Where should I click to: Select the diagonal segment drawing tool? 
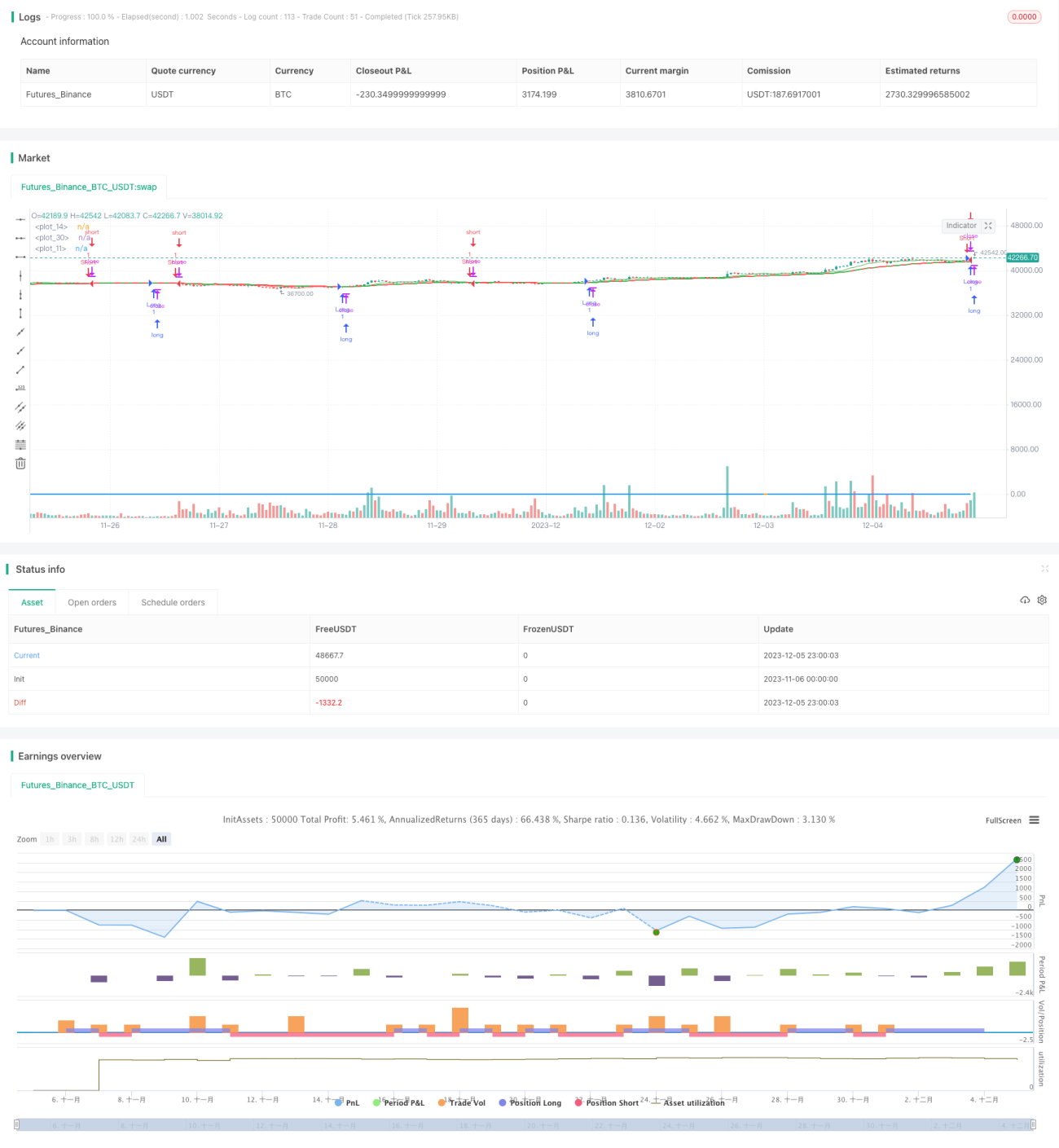coord(20,370)
